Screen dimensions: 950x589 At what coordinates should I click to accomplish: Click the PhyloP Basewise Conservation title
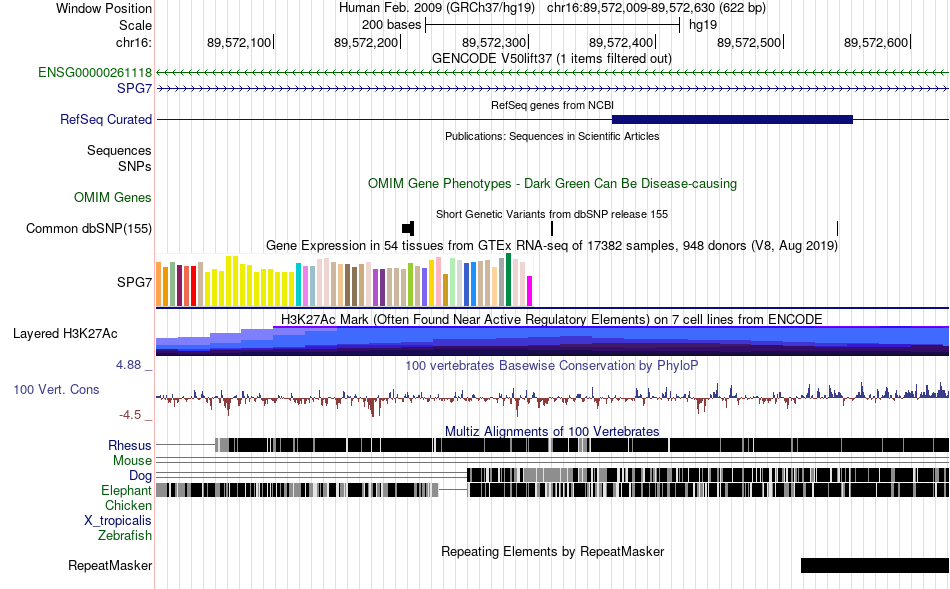(552, 365)
